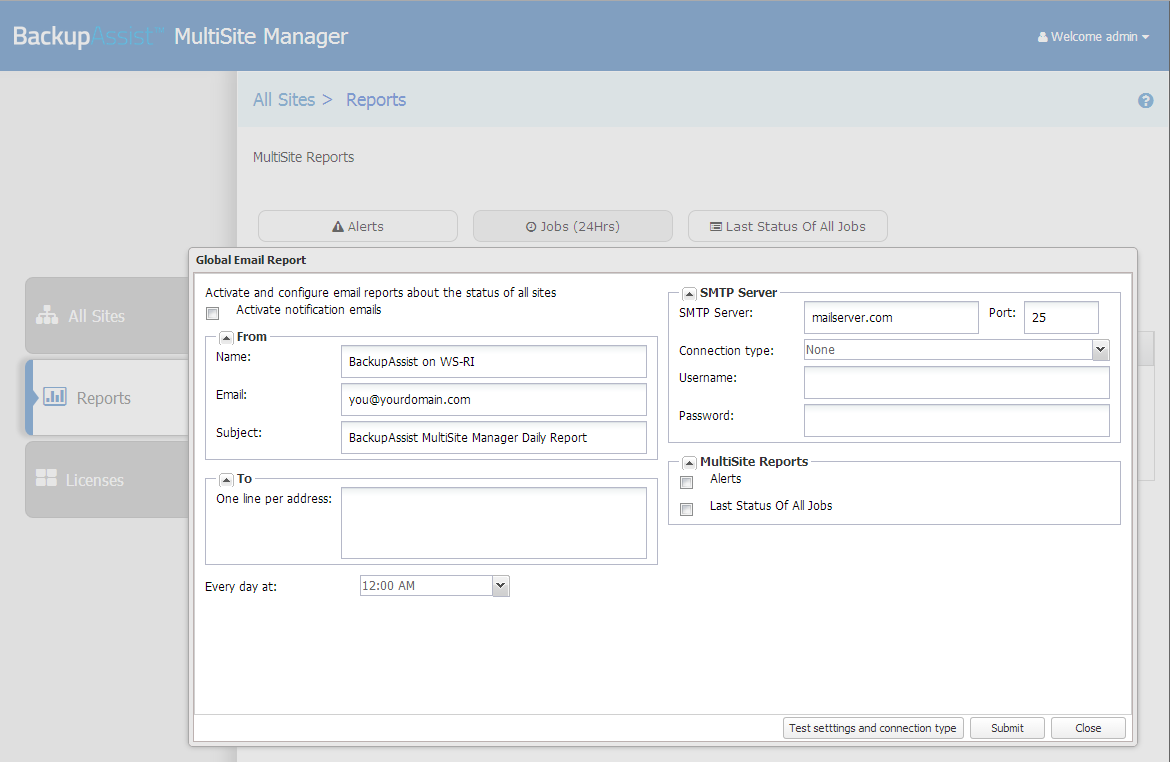1170x762 pixels.
Task: Click the Reports bar chart icon in sidebar
Action: (54, 396)
